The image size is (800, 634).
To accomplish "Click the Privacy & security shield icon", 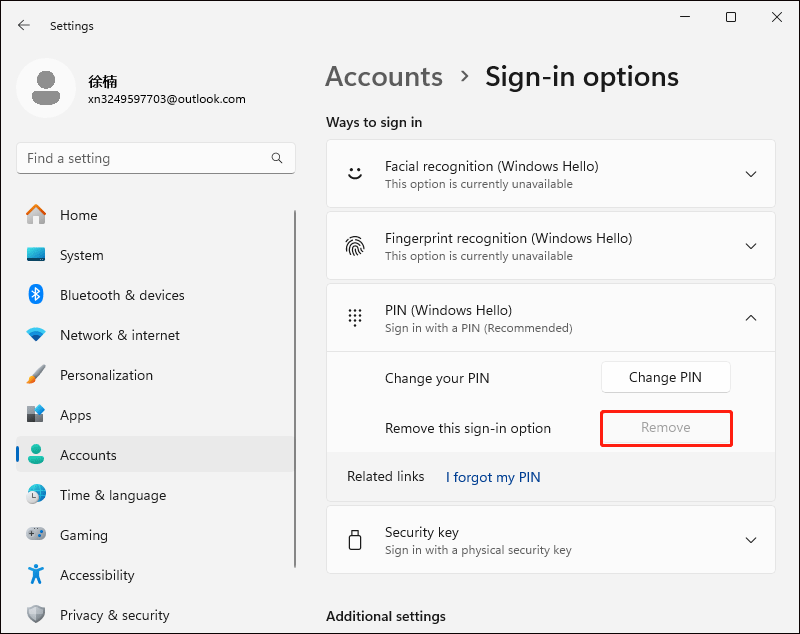I will pyautogui.click(x=36, y=614).
